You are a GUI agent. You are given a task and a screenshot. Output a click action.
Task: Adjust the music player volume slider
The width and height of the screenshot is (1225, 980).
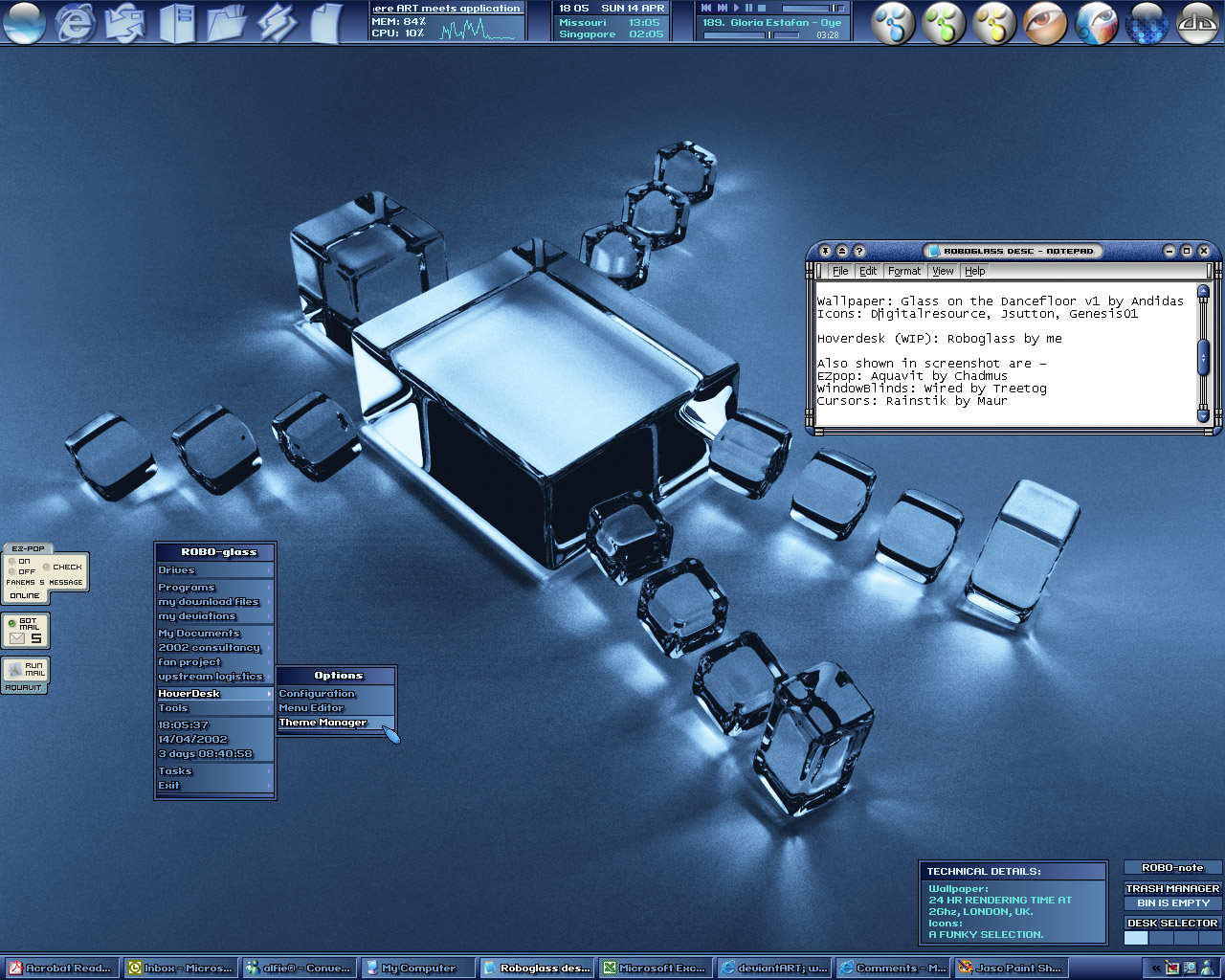coord(813,8)
